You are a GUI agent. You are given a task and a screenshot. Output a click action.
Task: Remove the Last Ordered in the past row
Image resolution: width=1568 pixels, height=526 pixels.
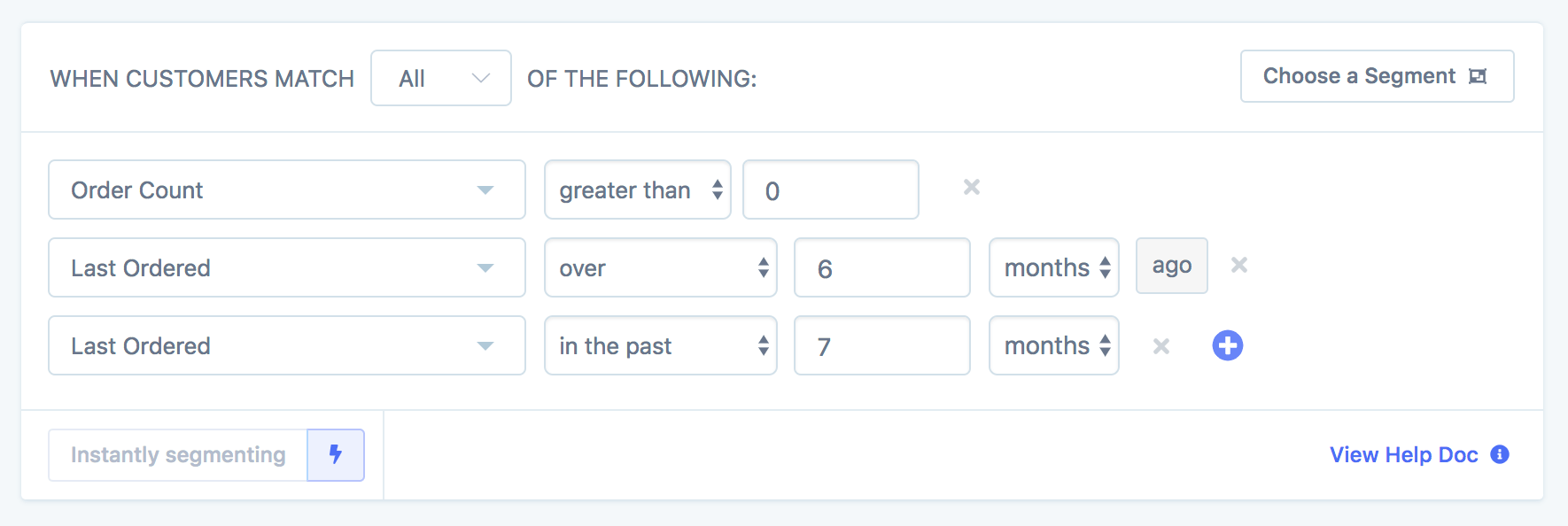click(x=1161, y=346)
